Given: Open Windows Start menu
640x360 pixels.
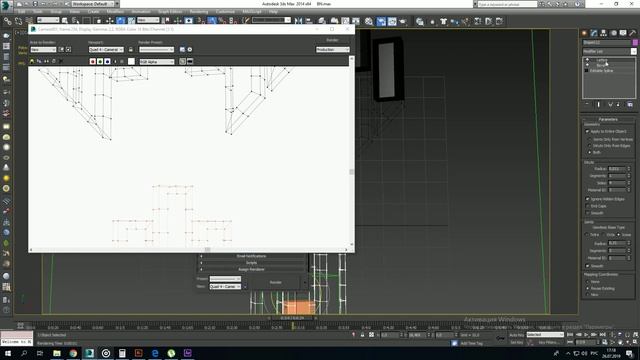Looking at the screenshot, I should pos(7,353).
